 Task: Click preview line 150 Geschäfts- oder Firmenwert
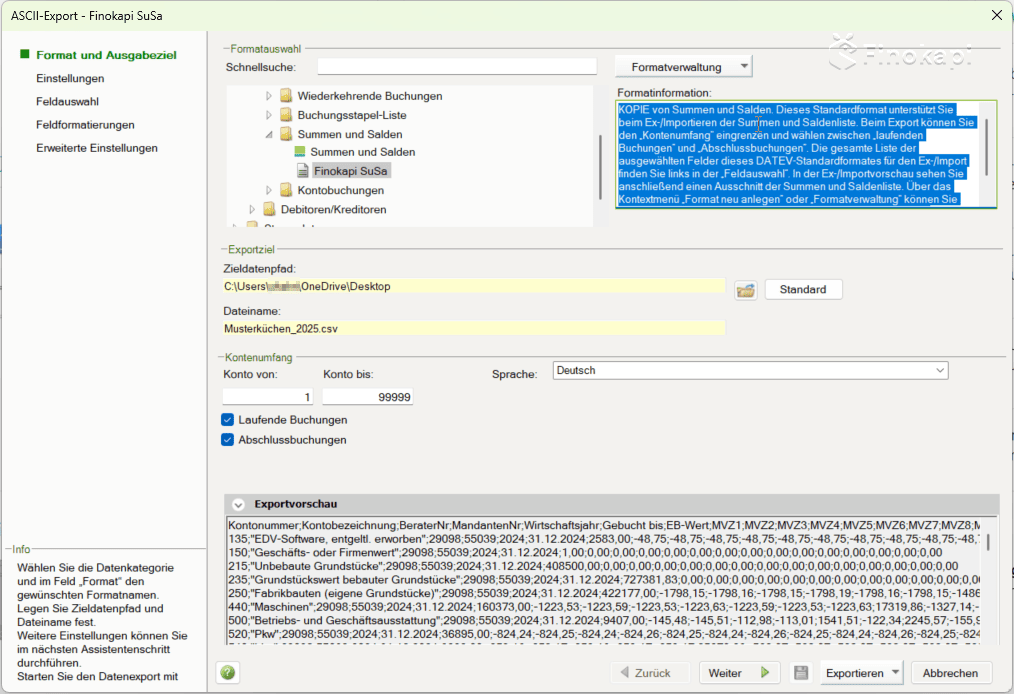click(x=585, y=552)
